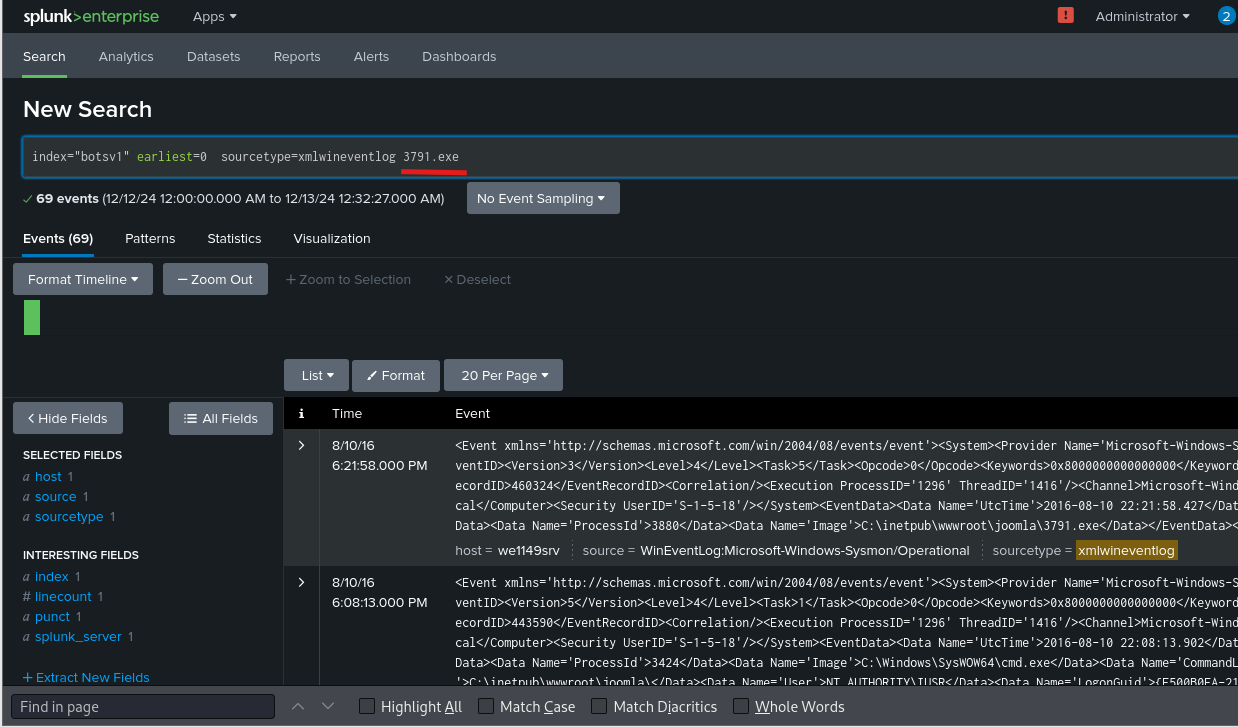Screen dimensions: 1238x727
Task: Open the index interesting field
Action: (52, 577)
